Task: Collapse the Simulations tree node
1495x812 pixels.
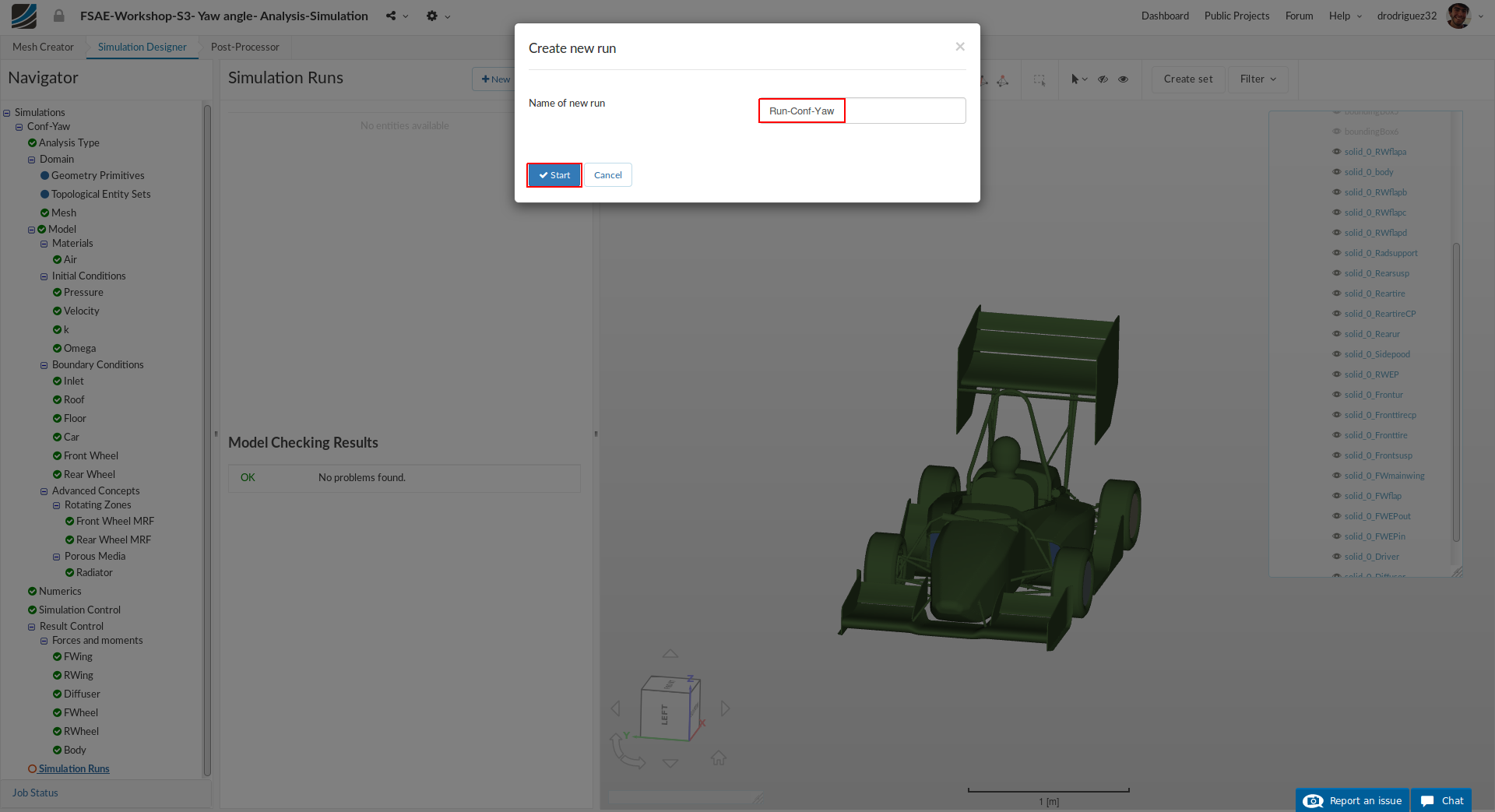Action: pos(7,113)
